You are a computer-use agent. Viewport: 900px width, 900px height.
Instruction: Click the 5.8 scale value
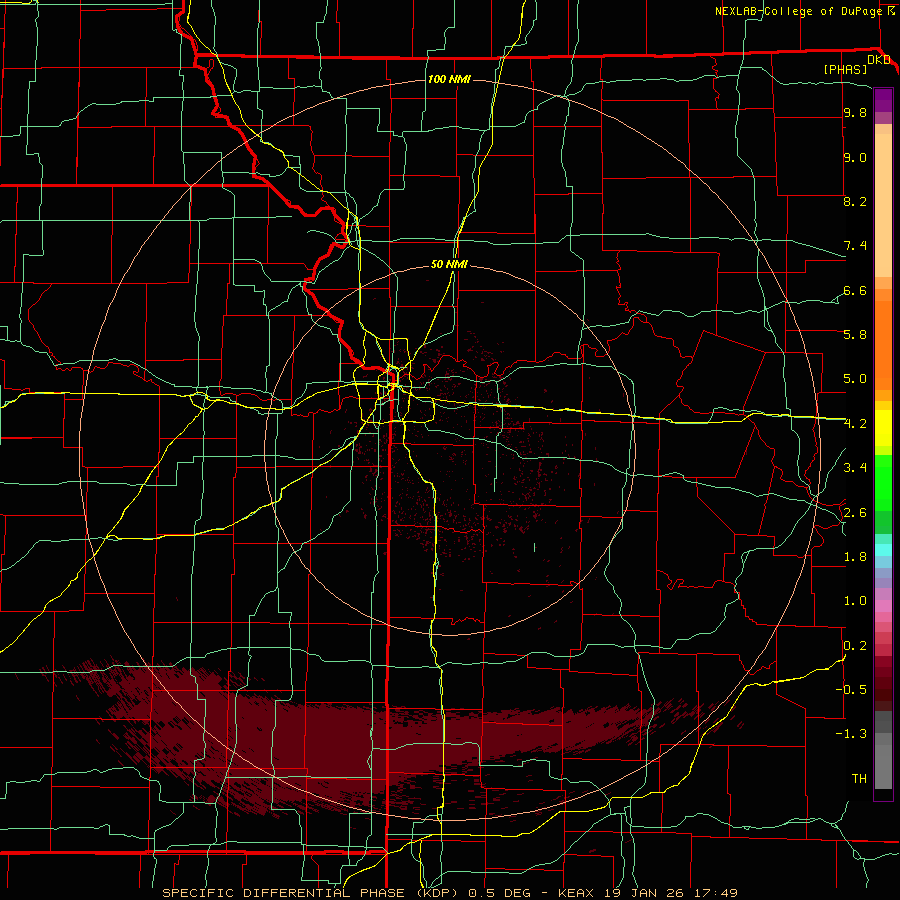pos(855,335)
